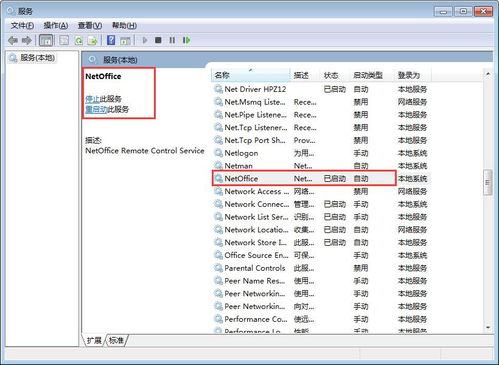Click the gear icon beside Office Source En...
499x365 pixels.
218,255
